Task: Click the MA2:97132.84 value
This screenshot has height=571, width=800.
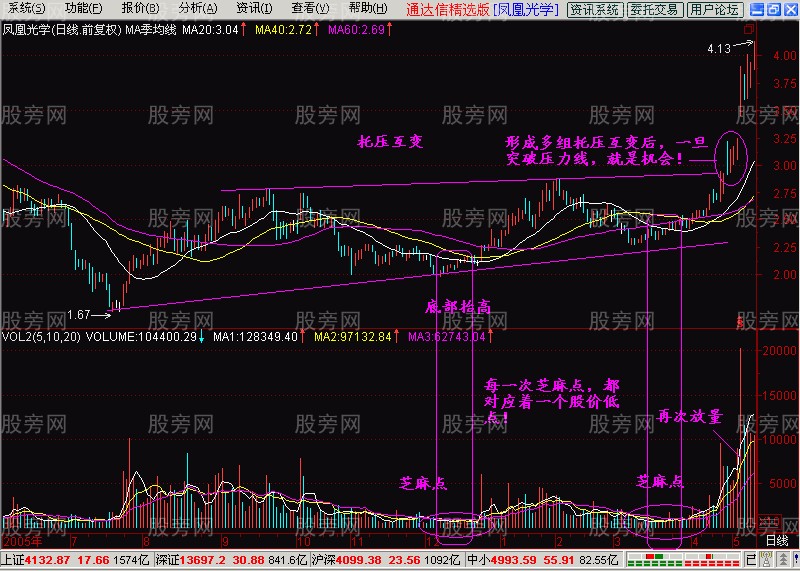Action: click(353, 337)
